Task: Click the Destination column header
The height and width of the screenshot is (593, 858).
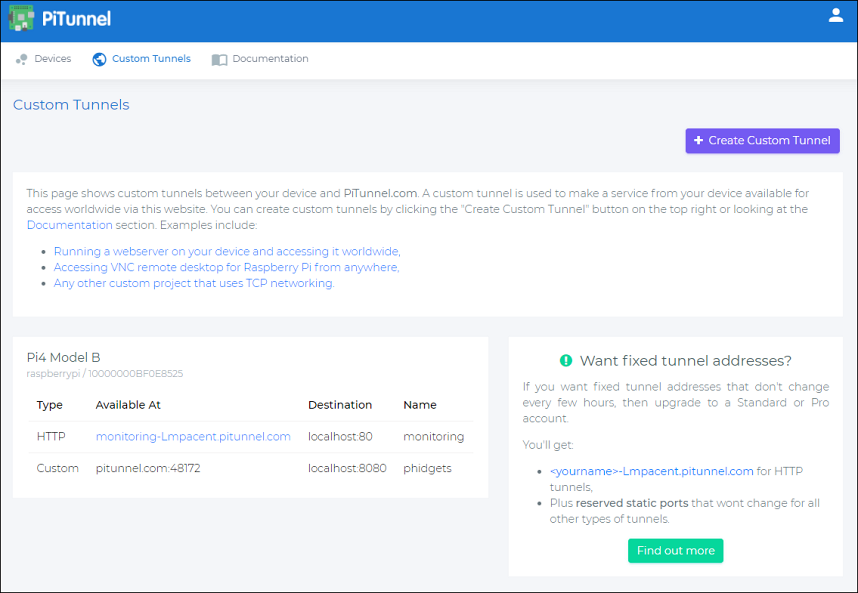Action: 340,405
